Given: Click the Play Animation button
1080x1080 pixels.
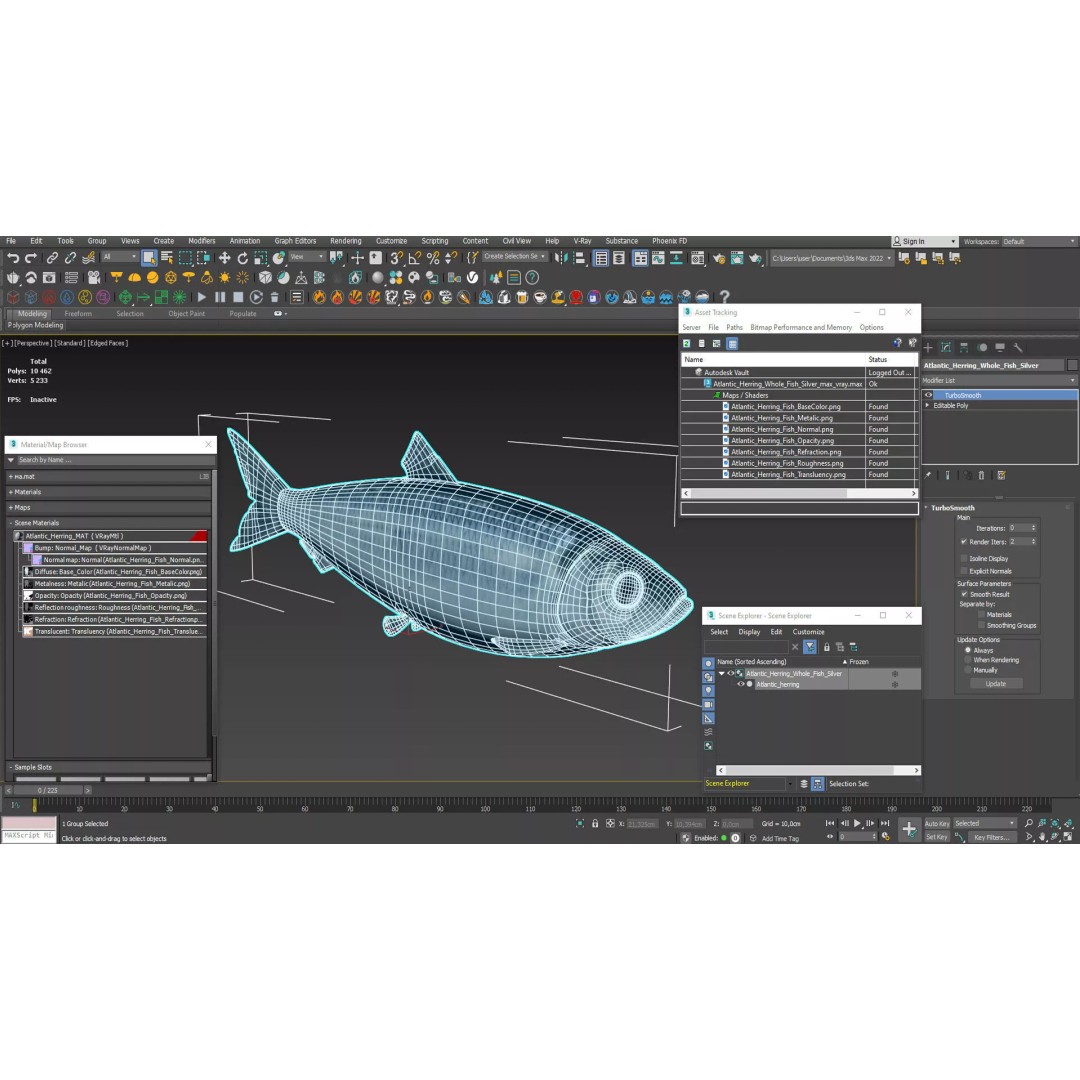Looking at the screenshot, I should [858, 824].
